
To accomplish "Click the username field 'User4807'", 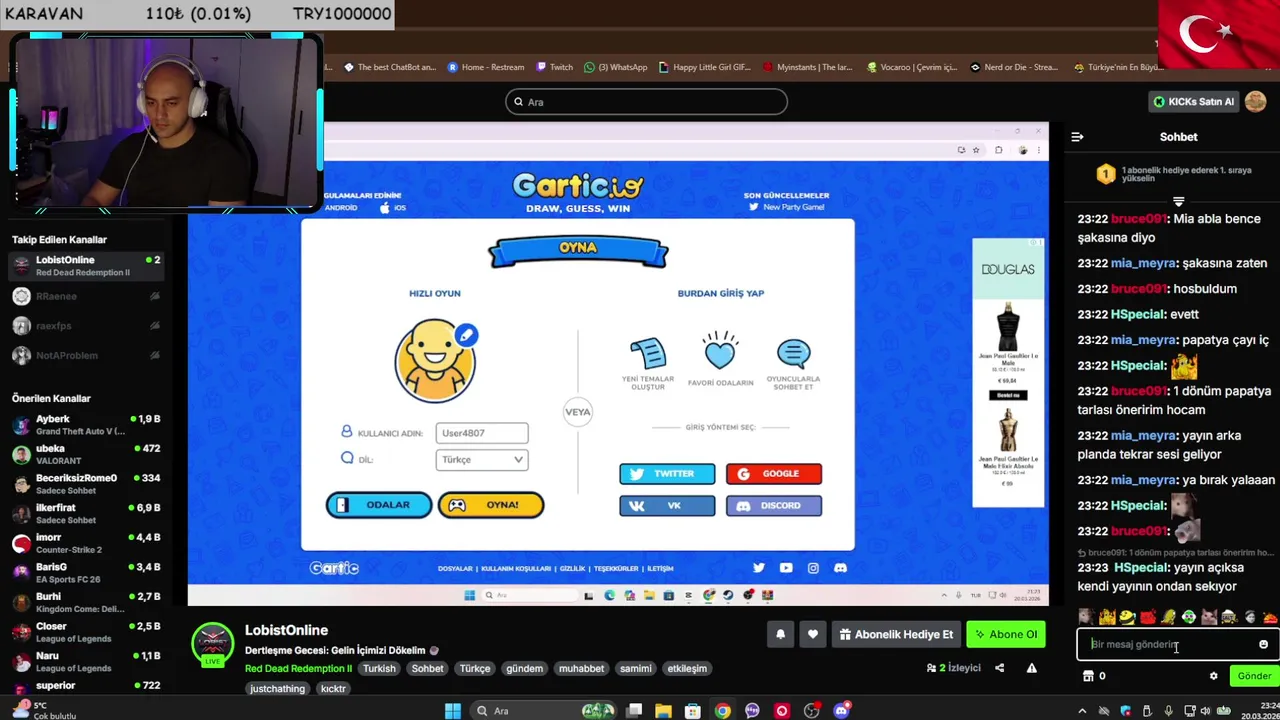I will click(482, 433).
